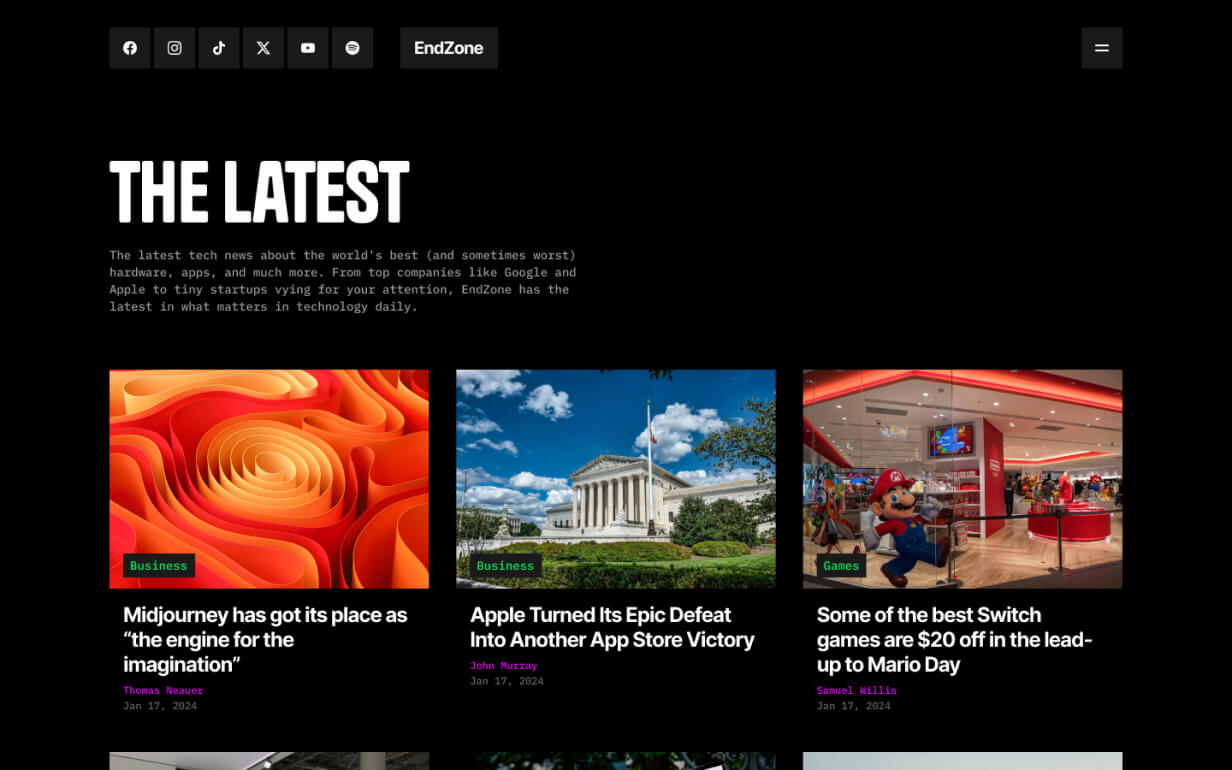Open the Facebook social icon
The height and width of the screenshot is (770, 1232).
click(130, 48)
